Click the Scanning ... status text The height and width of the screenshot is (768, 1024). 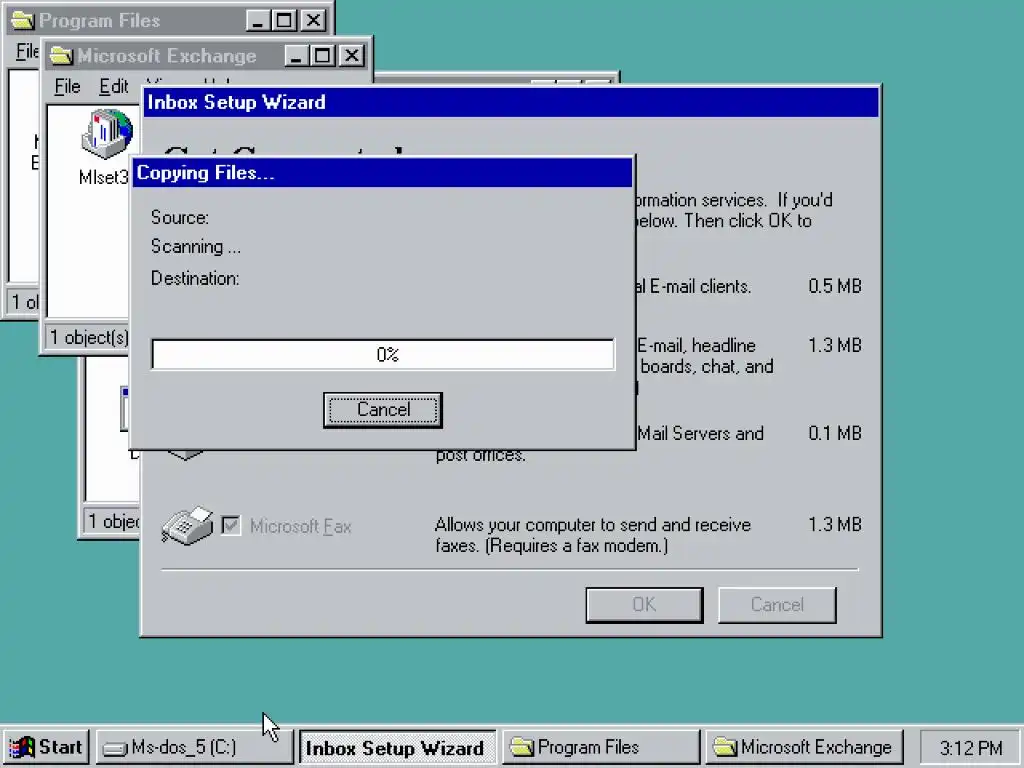pos(196,247)
